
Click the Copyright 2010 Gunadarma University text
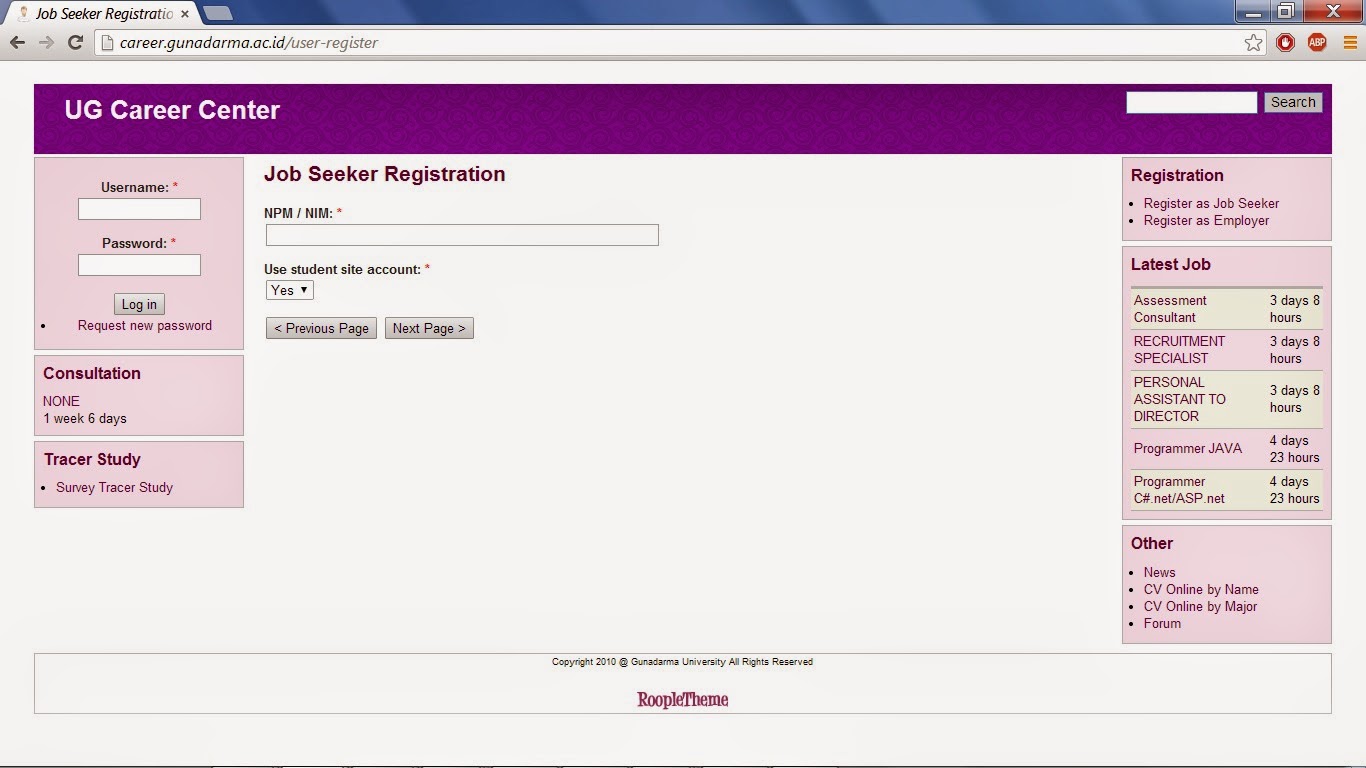click(x=682, y=662)
